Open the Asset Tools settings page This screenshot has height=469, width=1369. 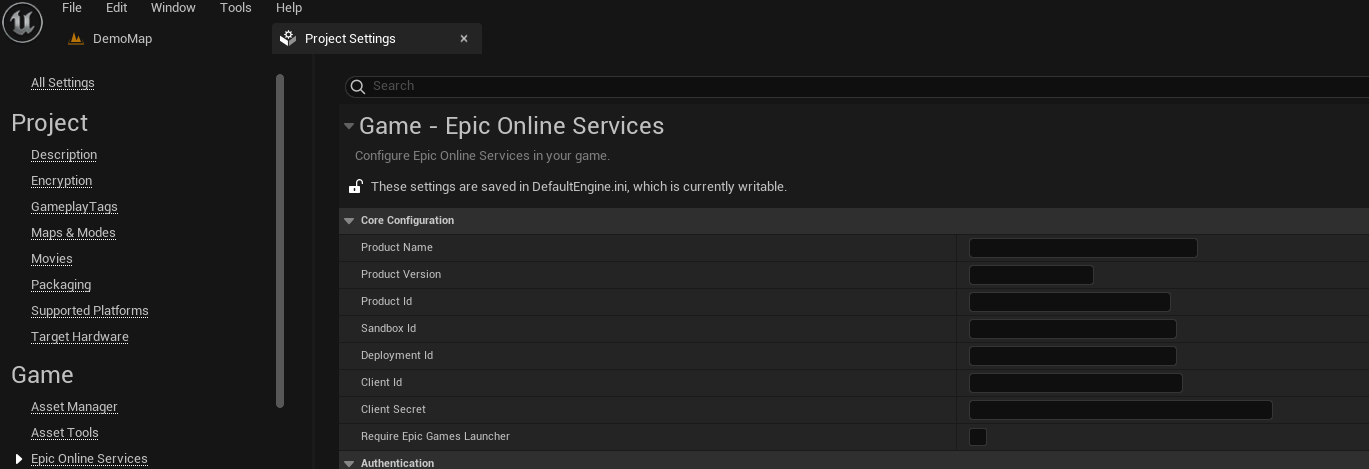click(x=65, y=433)
